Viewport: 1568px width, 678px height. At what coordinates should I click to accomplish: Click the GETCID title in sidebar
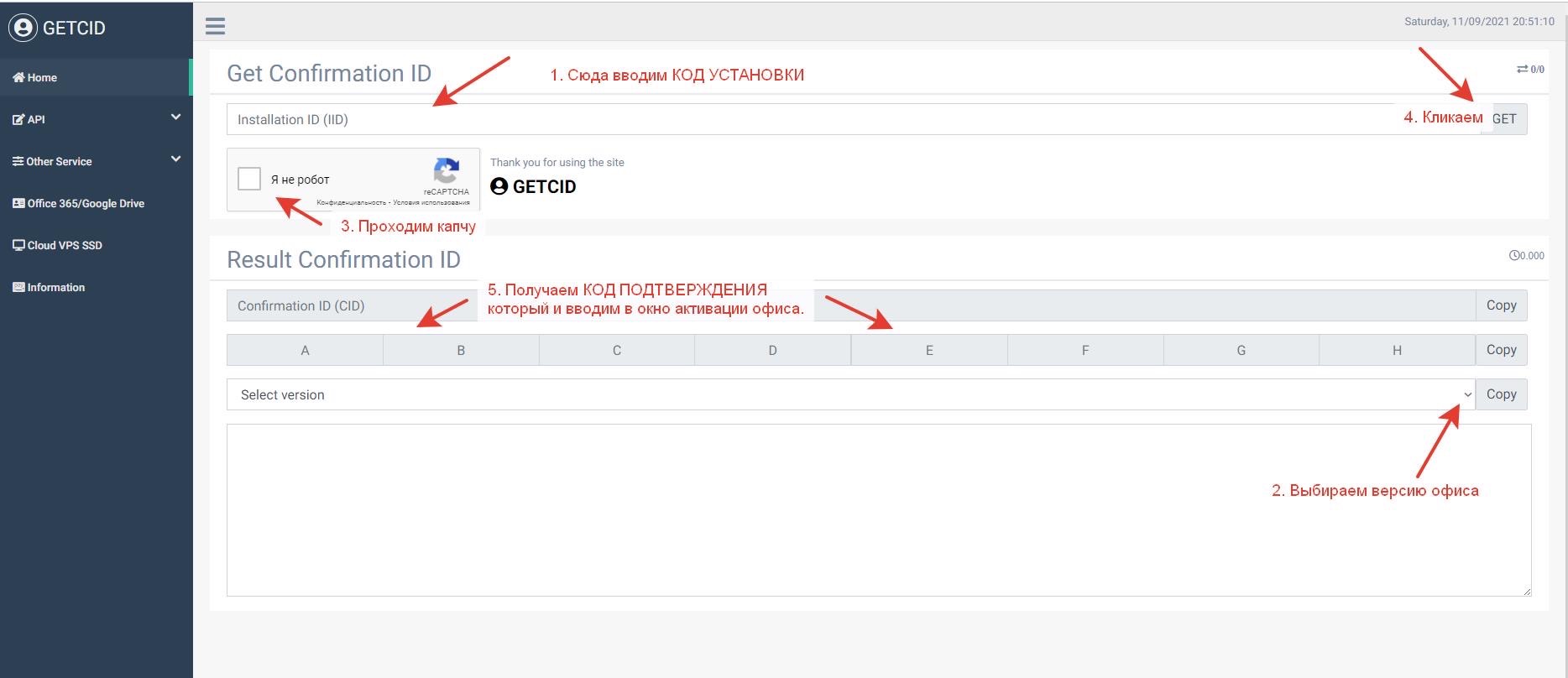click(74, 28)
